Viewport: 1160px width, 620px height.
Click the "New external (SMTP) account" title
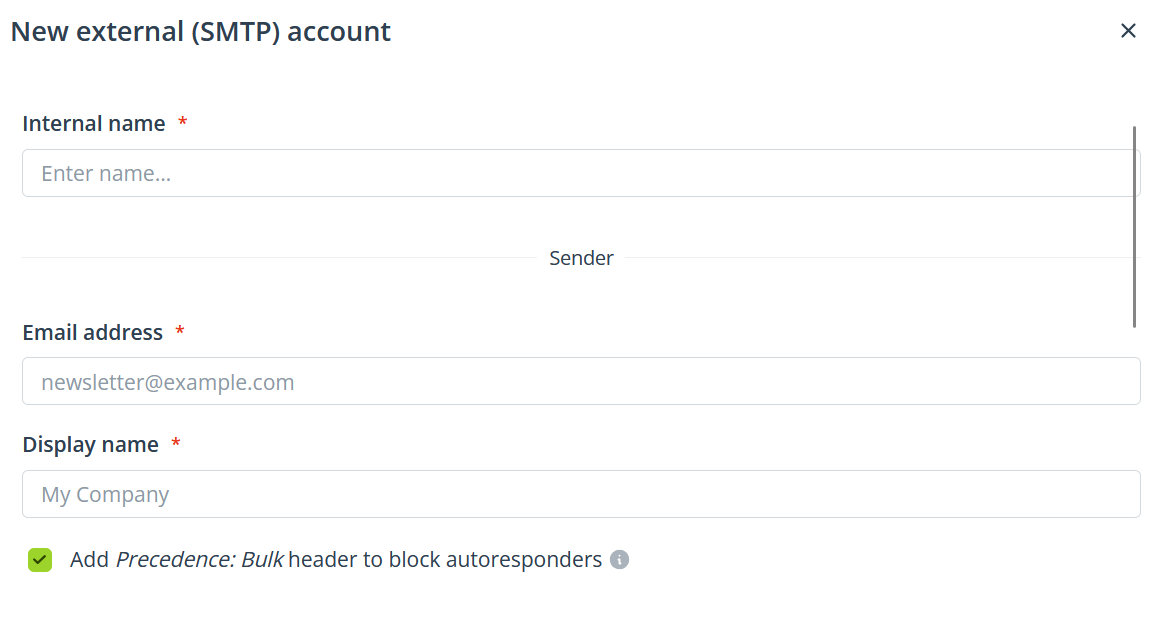[x=201, y=32]
